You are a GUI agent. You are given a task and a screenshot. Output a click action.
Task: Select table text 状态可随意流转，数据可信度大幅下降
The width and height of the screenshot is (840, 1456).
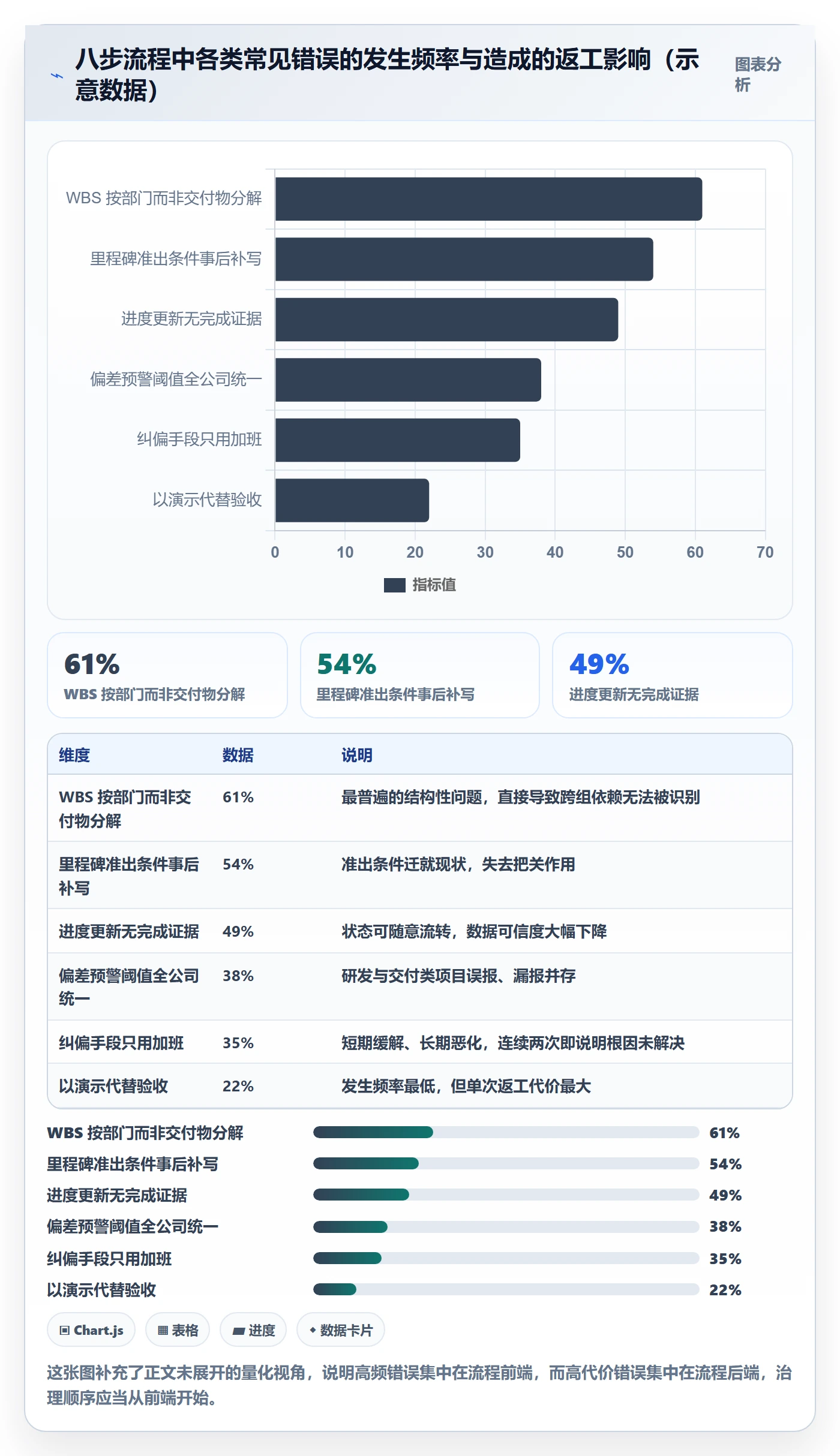[474, 931]
